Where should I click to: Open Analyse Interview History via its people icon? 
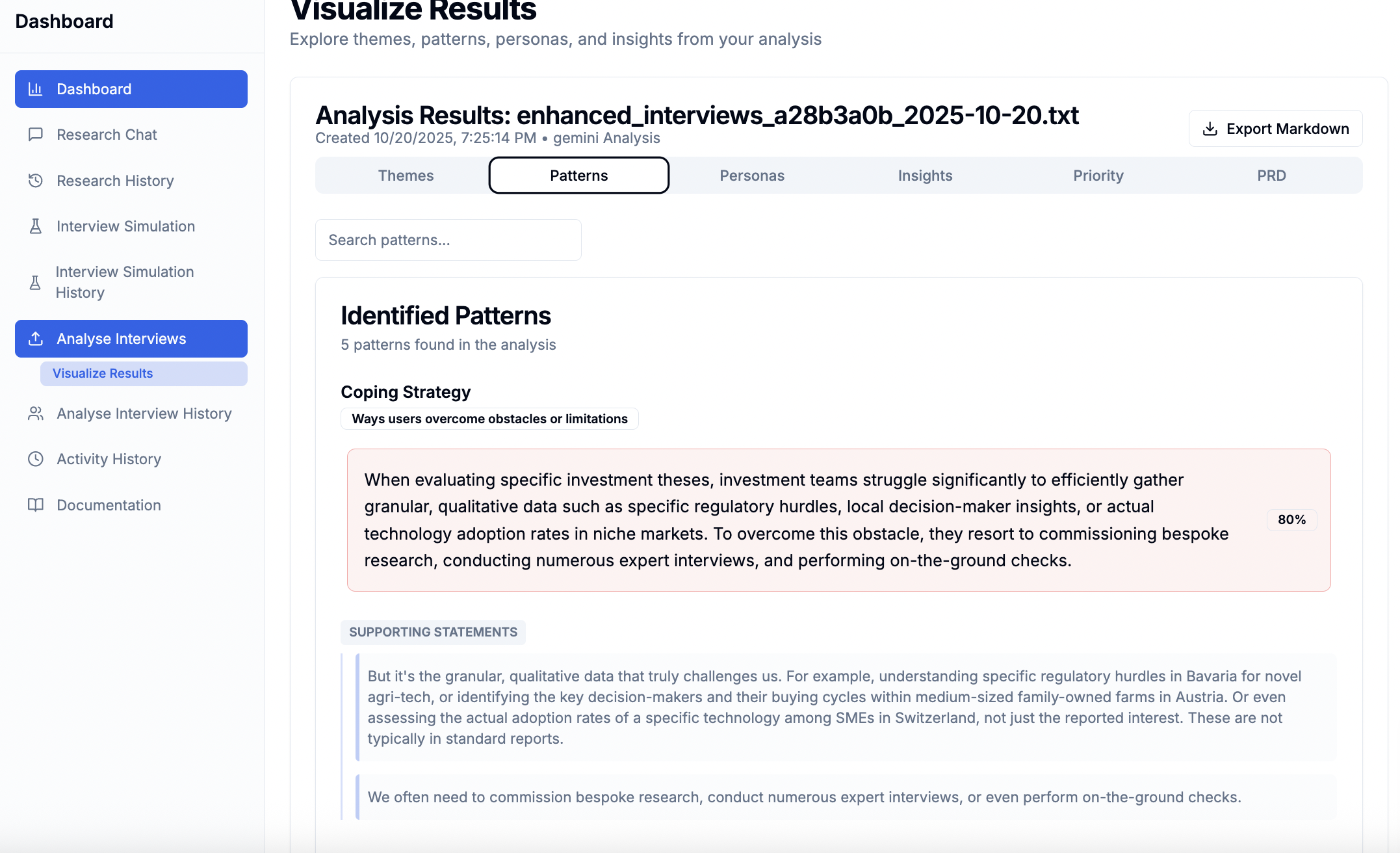(x=35, y=413)
